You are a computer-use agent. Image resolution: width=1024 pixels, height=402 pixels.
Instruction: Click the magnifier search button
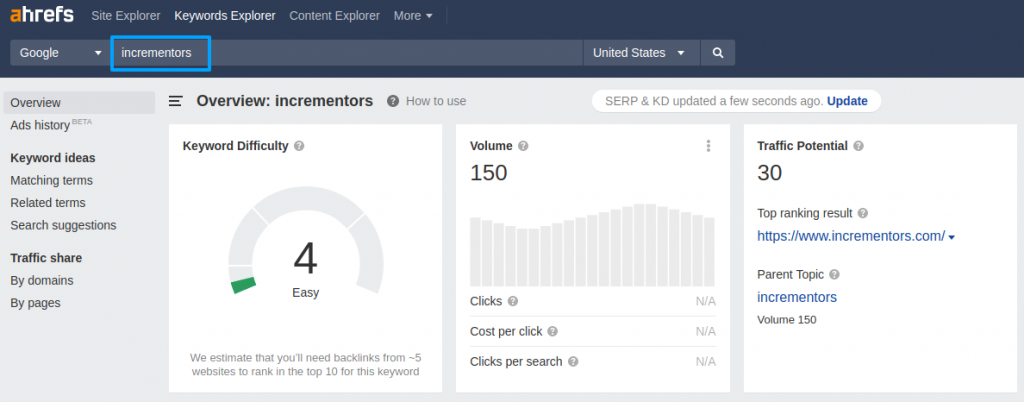[718, 53]
